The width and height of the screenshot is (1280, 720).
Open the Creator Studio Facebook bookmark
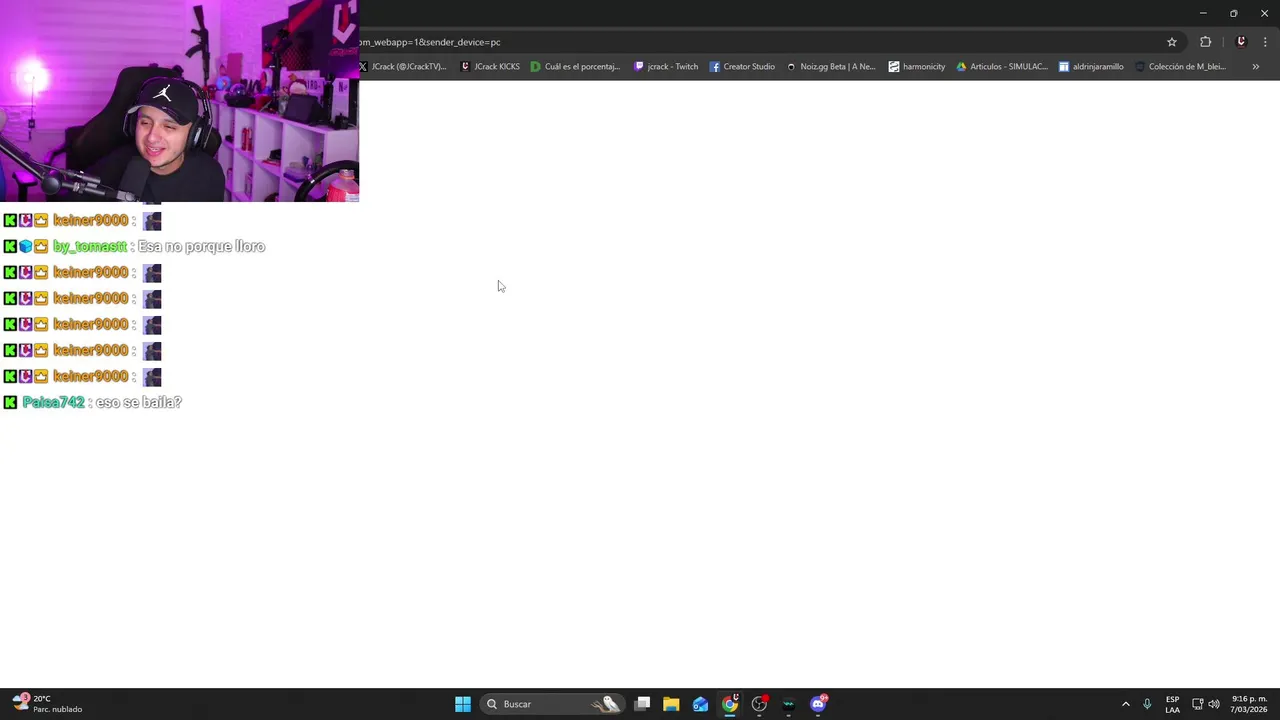pos(742,67)
